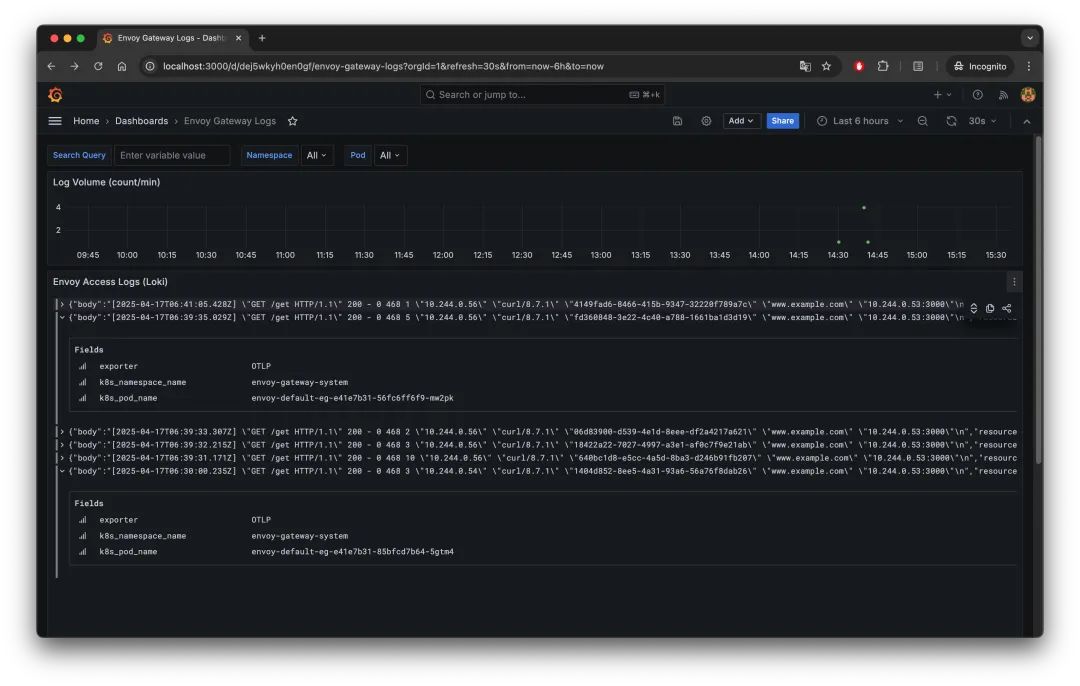The image size is (1080, 686).
Task: Star the Envoy Gateway Logs dashboard
Action: click(x=293, y=121)
